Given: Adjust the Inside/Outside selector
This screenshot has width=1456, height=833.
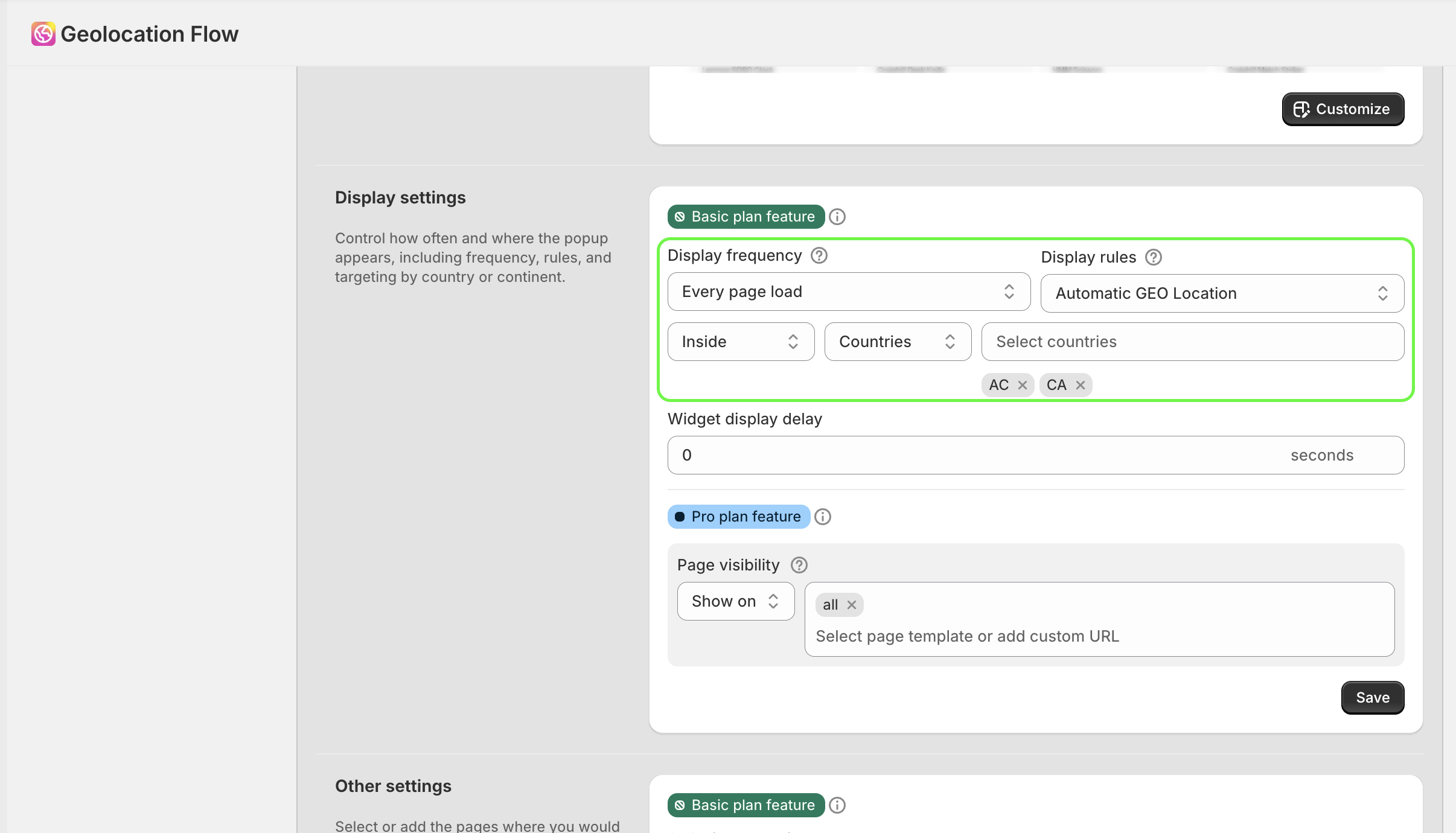Looking at the screenshot, I should pos(741,341).
